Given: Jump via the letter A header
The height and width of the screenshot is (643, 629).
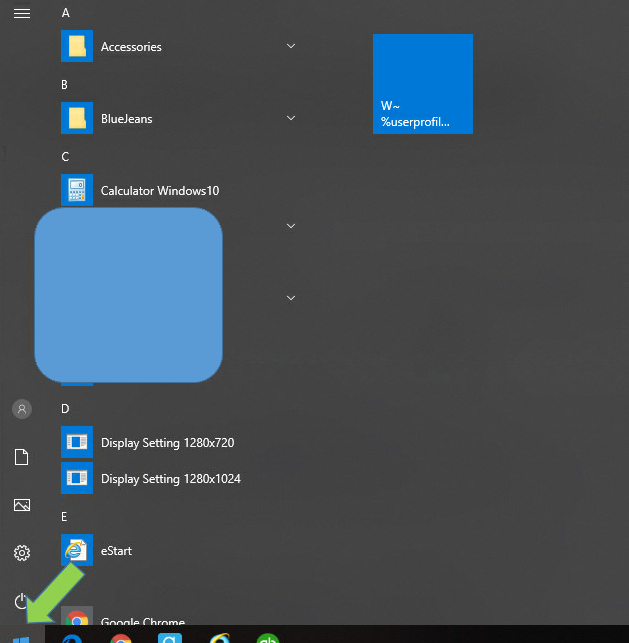Looking at the screenshot, I should [x=66, y=13].
